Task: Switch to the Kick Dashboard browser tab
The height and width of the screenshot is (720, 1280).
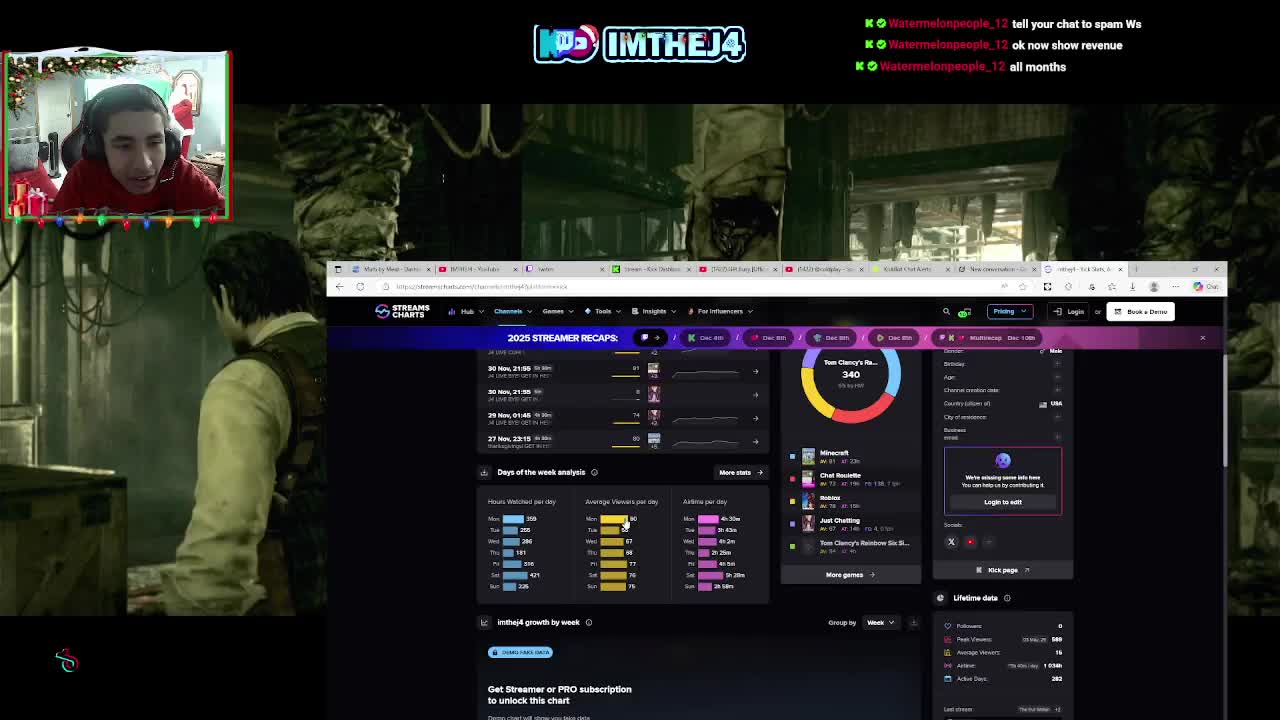Action: pos(652,269)
